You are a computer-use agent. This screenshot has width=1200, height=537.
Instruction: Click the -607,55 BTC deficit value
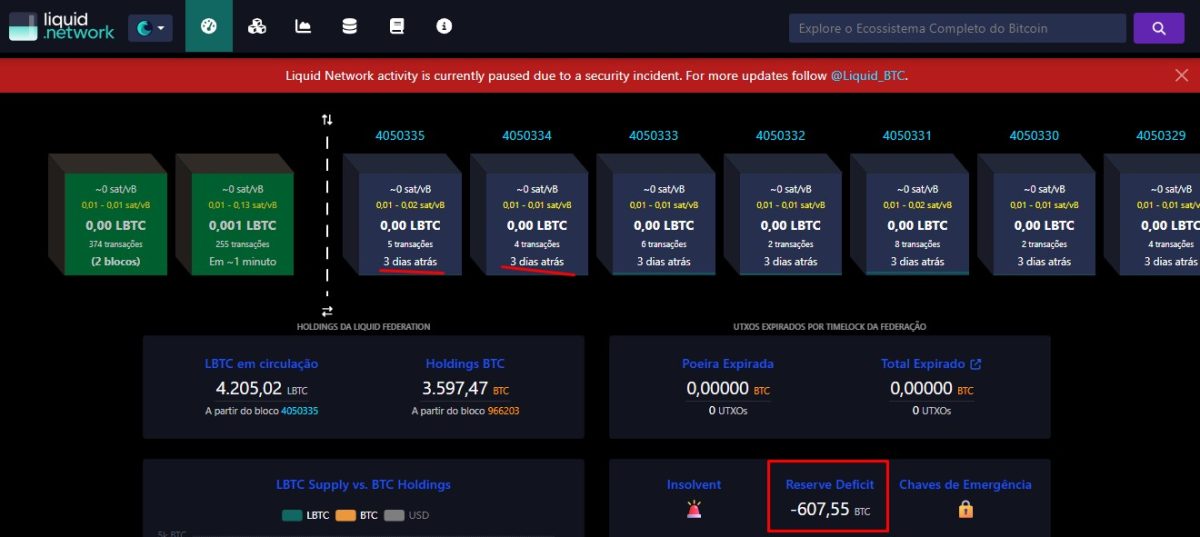pos(829,509)
